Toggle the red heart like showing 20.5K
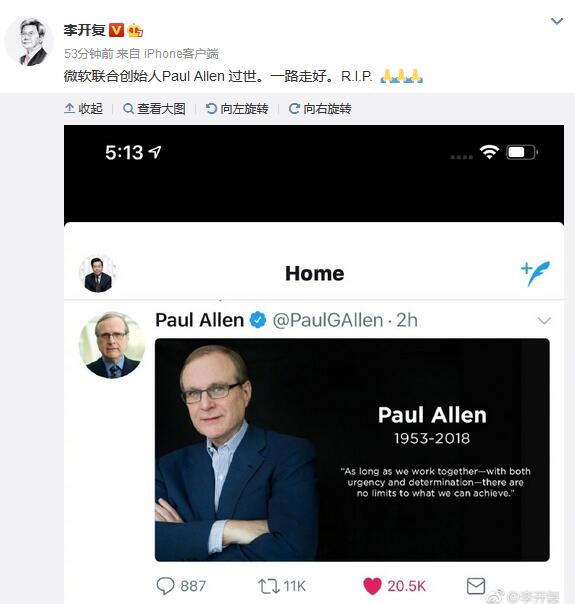 pyautogui.click(x=372, y=586)
